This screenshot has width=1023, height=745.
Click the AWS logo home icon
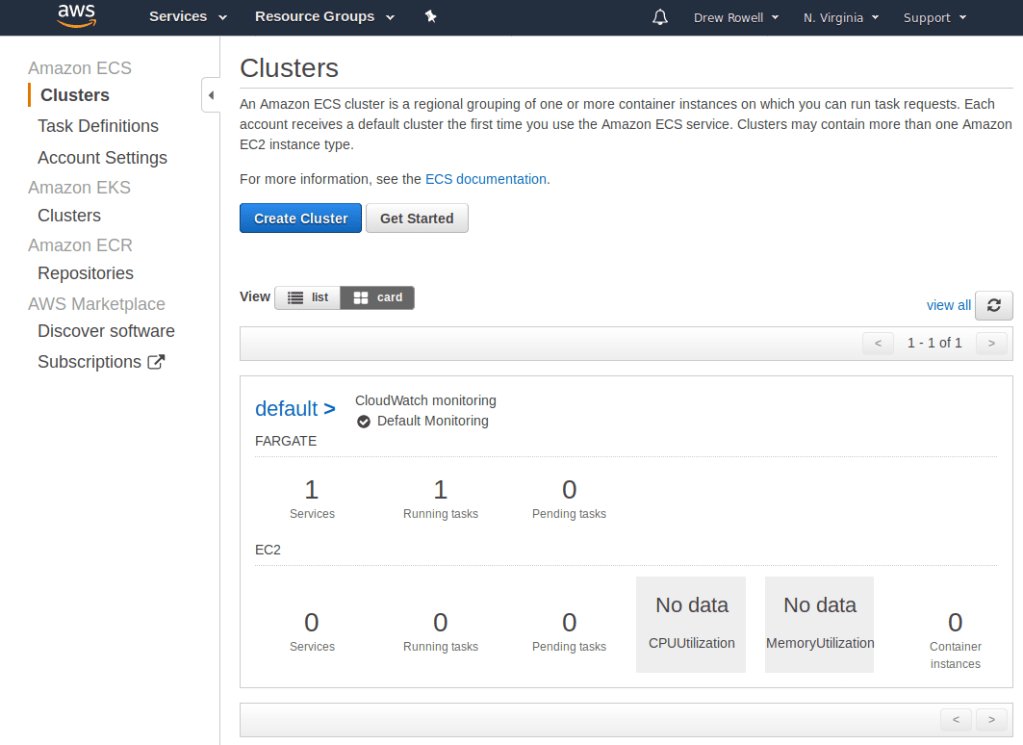[76, 16]
